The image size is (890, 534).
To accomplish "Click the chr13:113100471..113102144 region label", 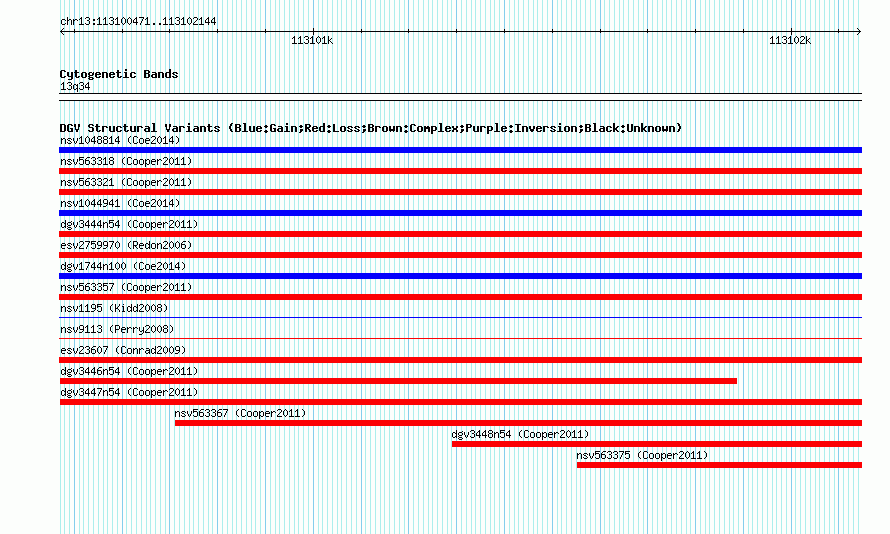I will [138, 22].
